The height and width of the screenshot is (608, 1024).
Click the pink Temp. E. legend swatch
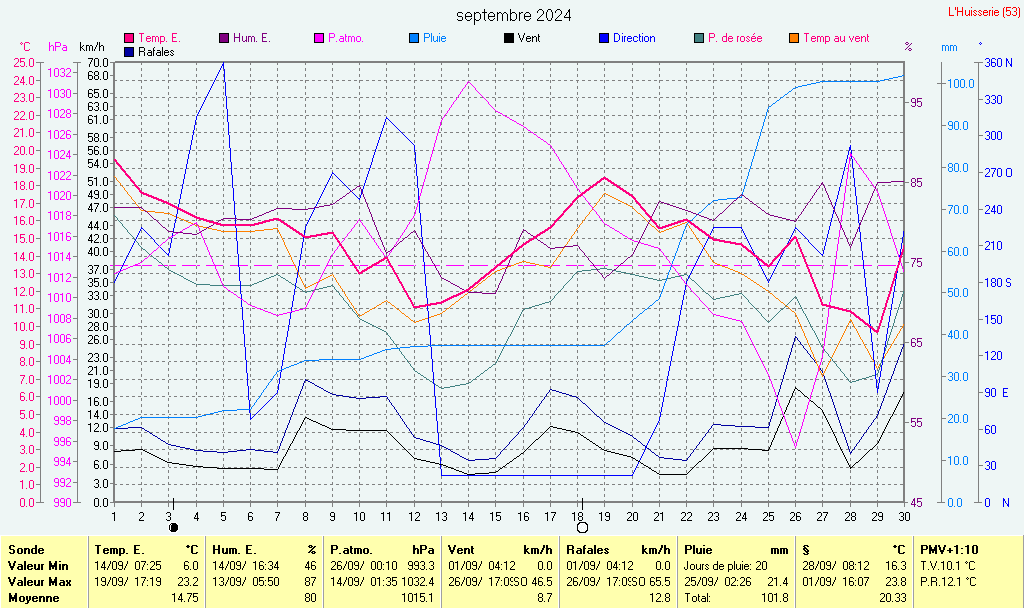(x=129, y=39)
